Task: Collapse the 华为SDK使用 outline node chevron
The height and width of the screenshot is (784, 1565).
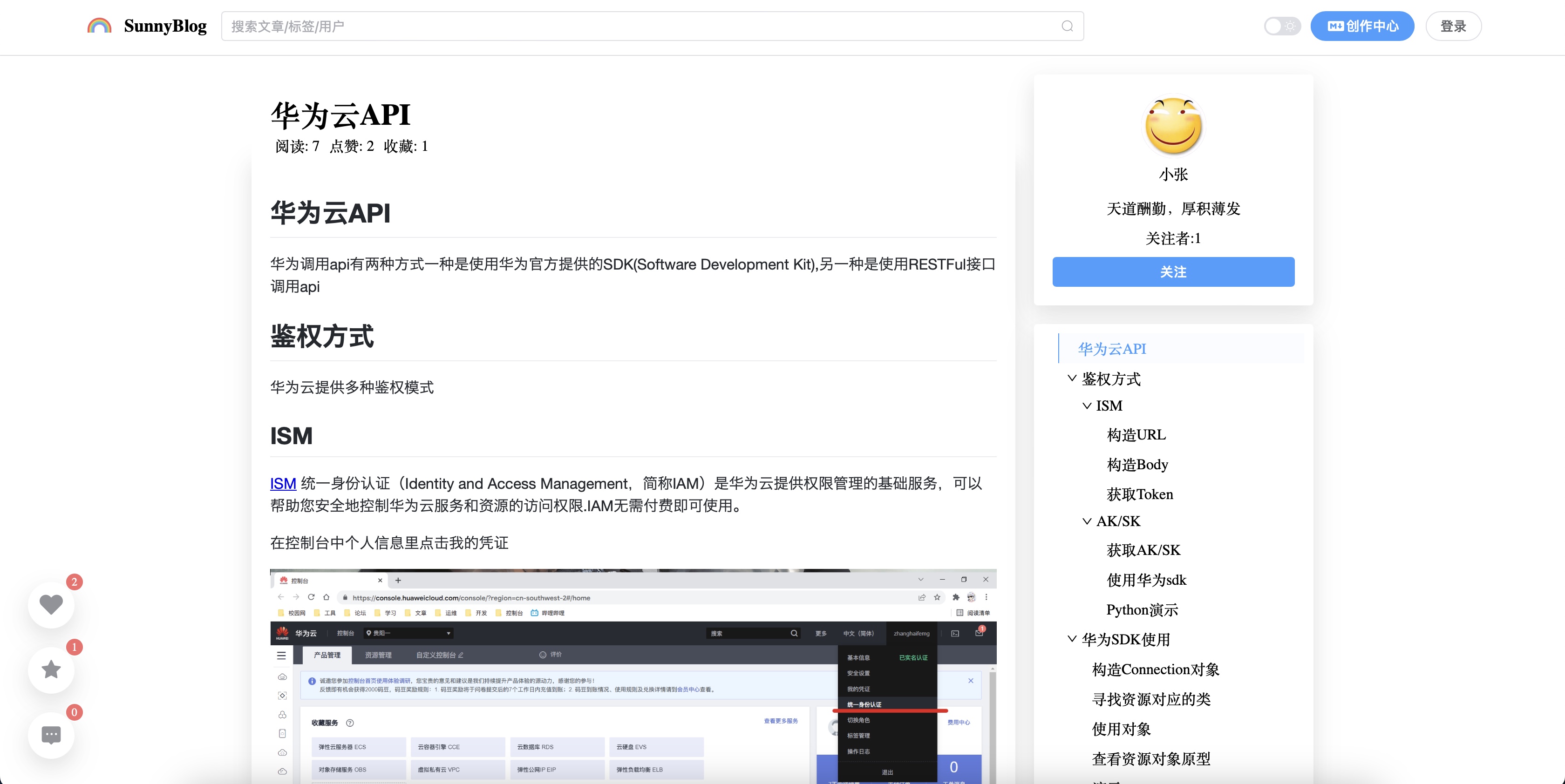Action: (x=1072, y=639)
